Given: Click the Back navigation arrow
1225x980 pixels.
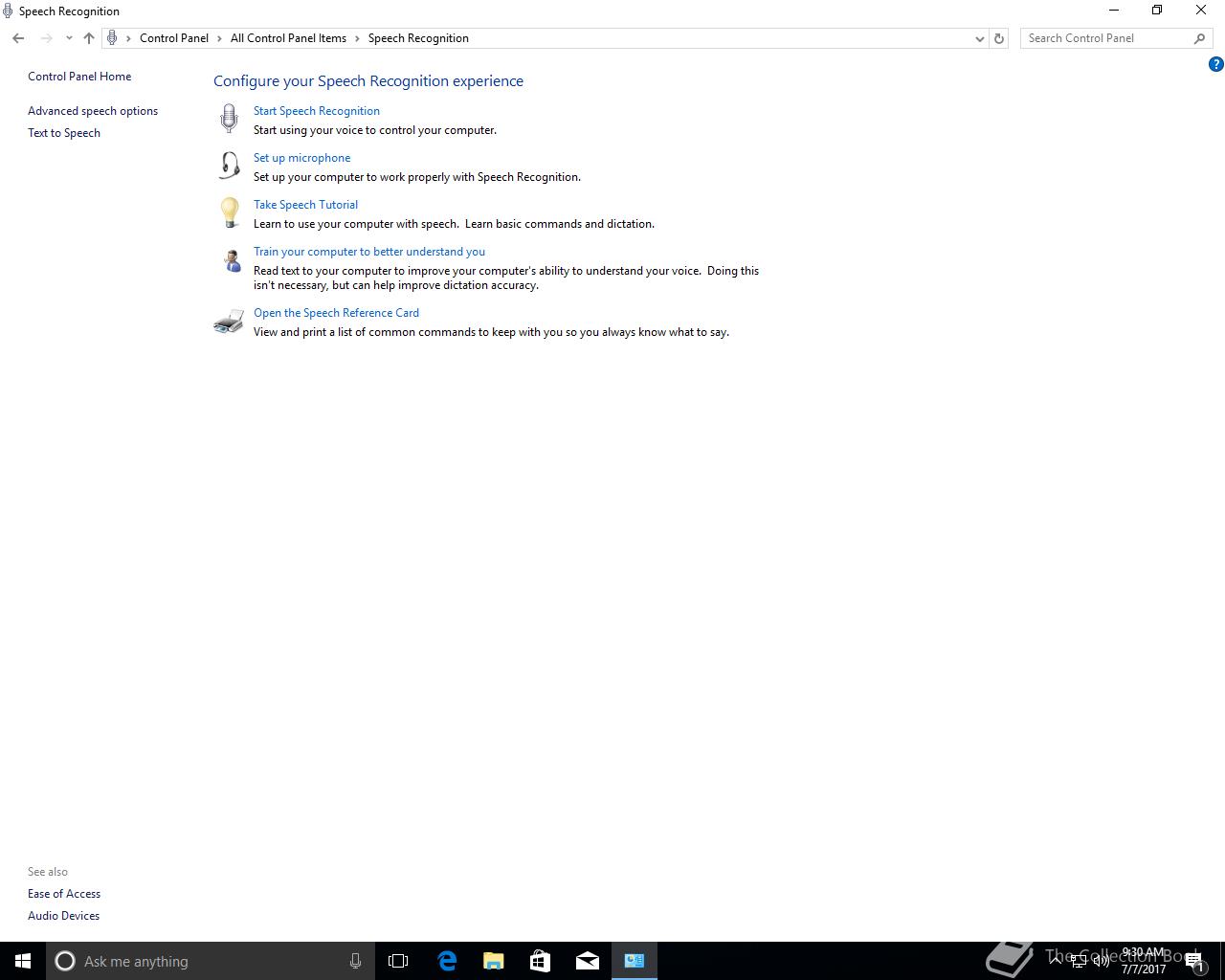Looking at the screenshot, I should (18, 38).
